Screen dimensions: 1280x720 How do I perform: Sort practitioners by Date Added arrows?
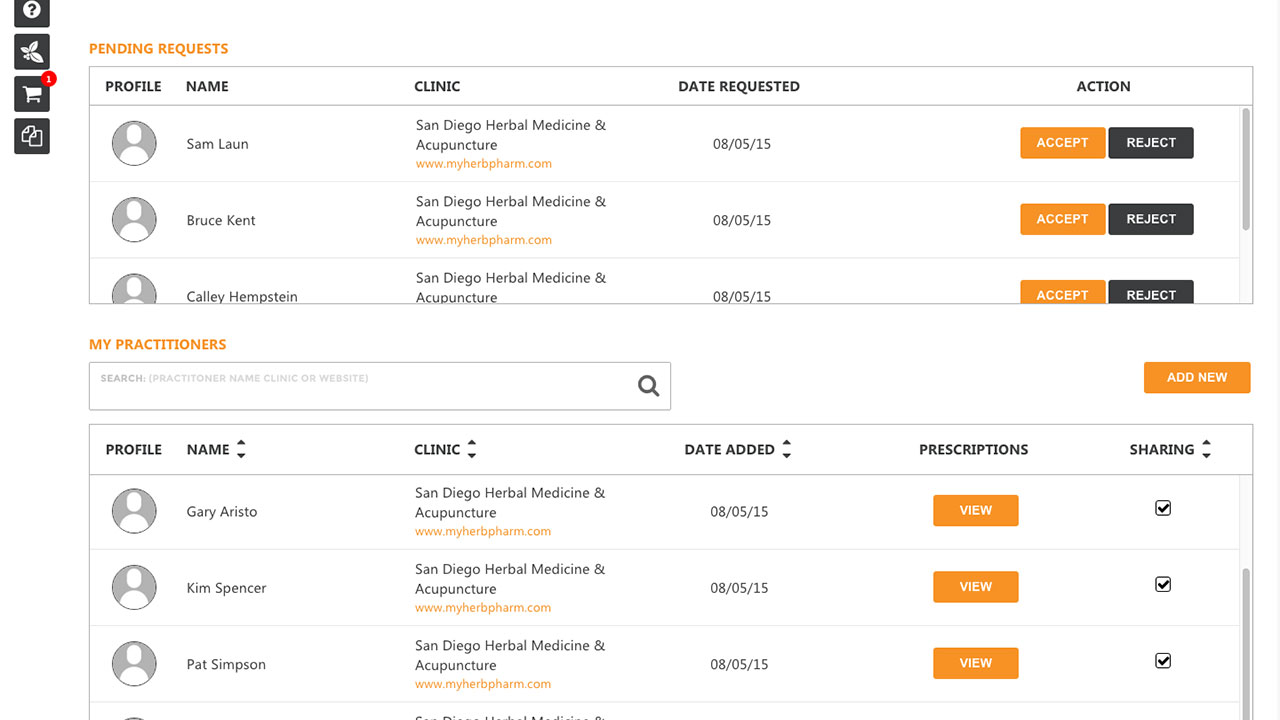[787, 449]
